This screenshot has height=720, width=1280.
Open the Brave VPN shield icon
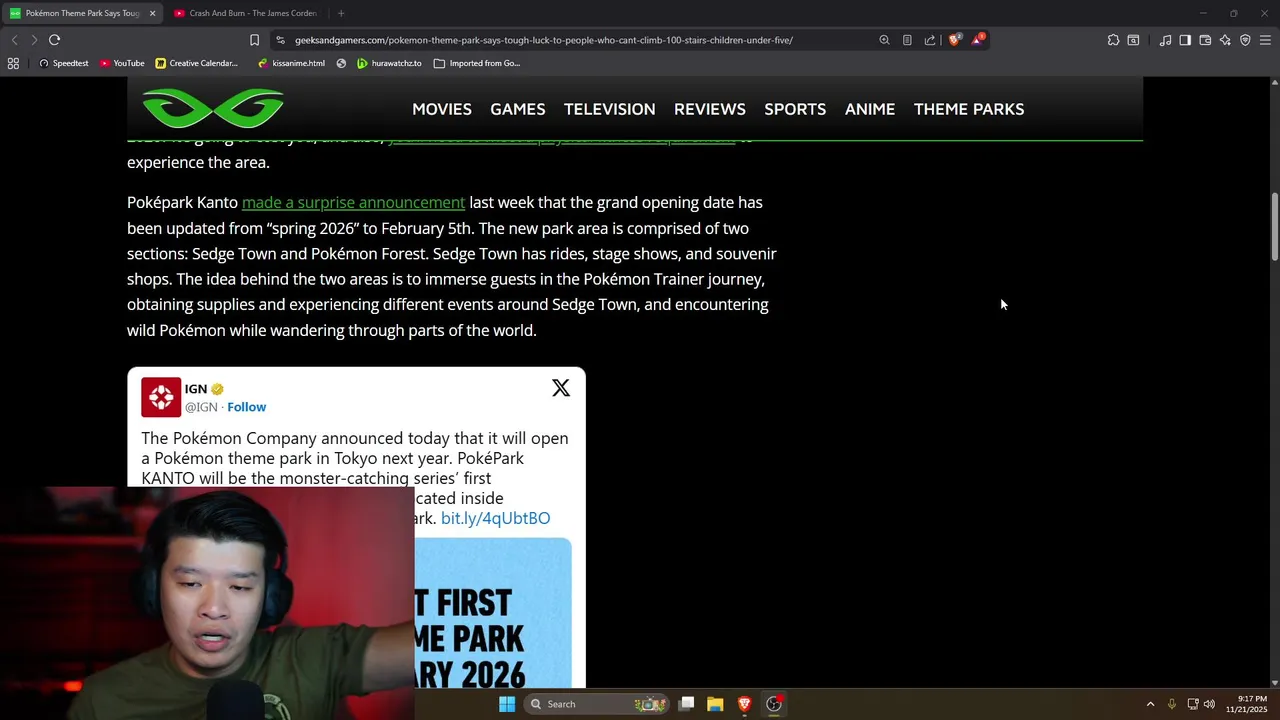[1245, 40]
